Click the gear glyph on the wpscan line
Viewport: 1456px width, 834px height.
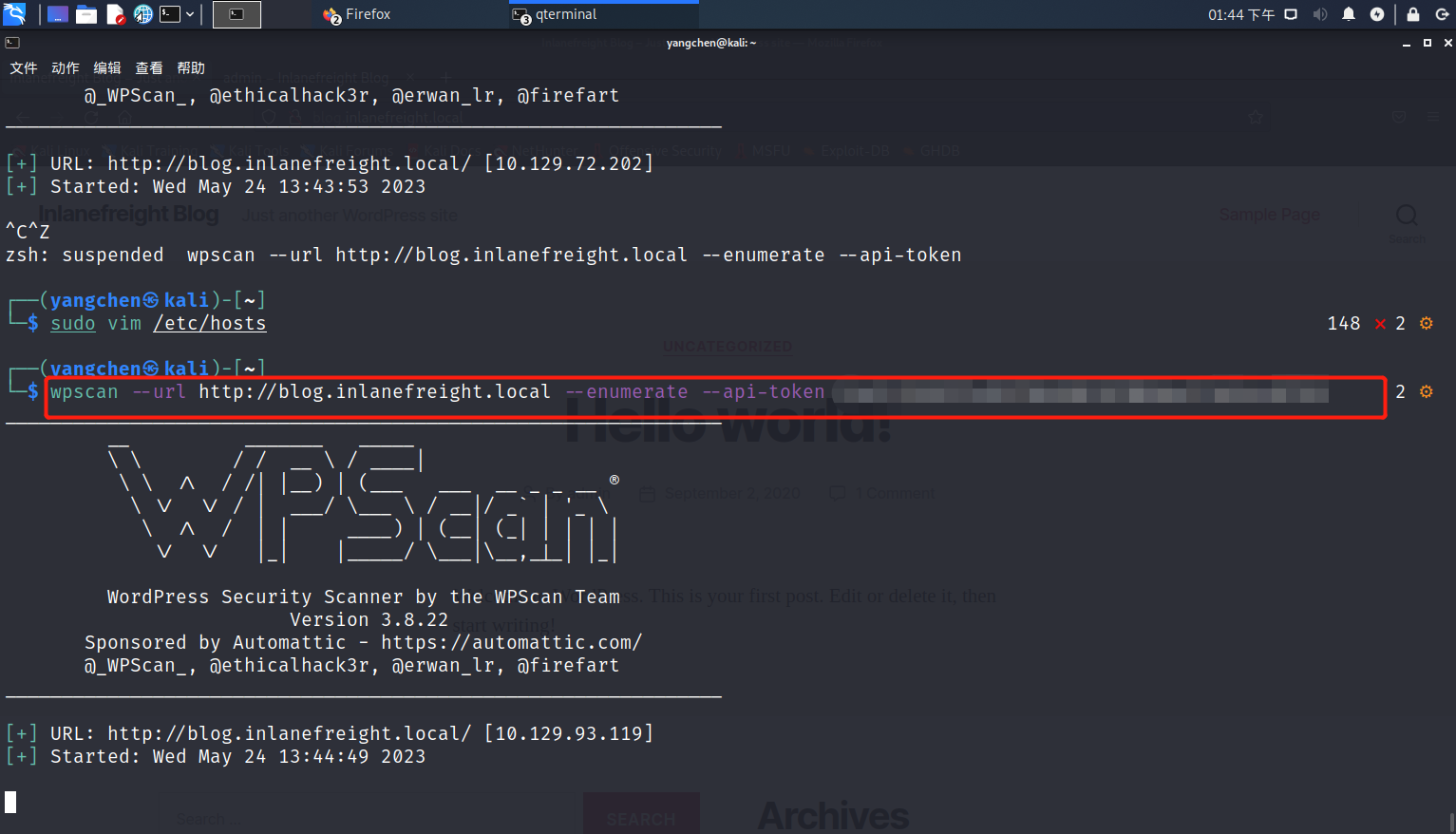(x=1427, y=392)
